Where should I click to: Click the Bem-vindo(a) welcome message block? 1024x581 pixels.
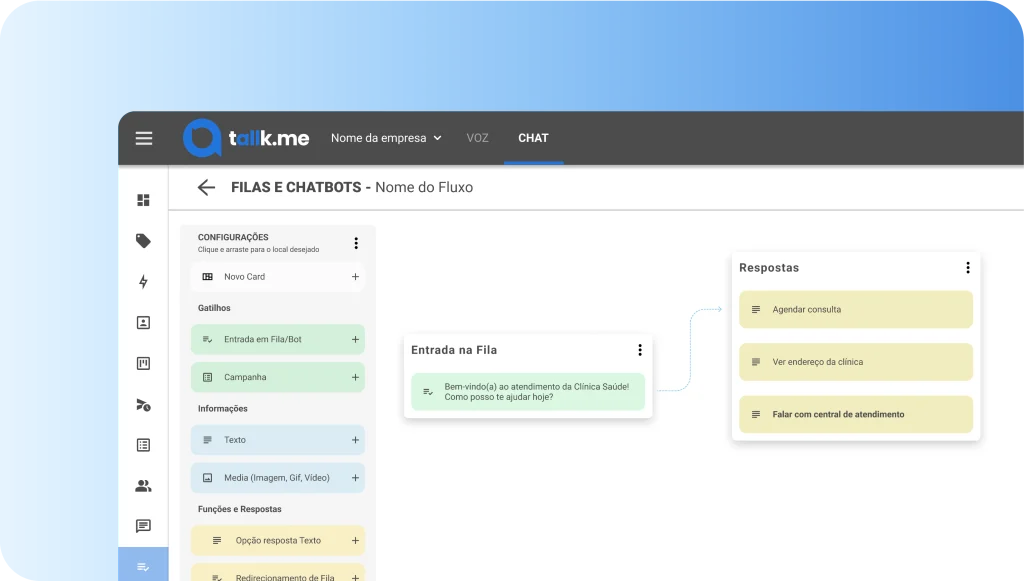pos(528,392)
